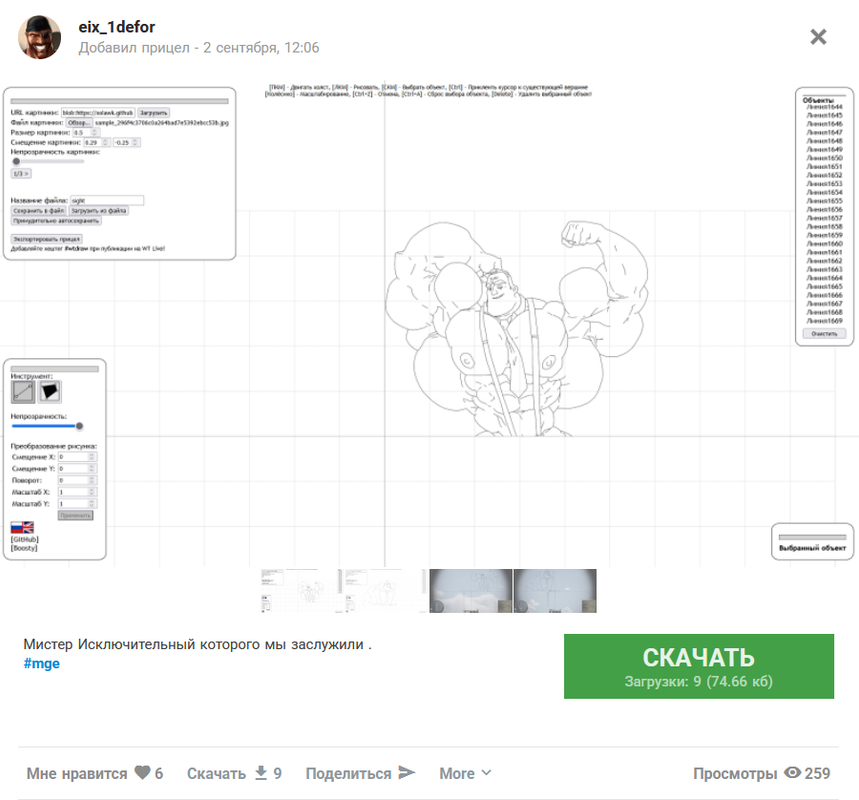
Task: Open the #mge hashtag
Action: click(42, 664)
